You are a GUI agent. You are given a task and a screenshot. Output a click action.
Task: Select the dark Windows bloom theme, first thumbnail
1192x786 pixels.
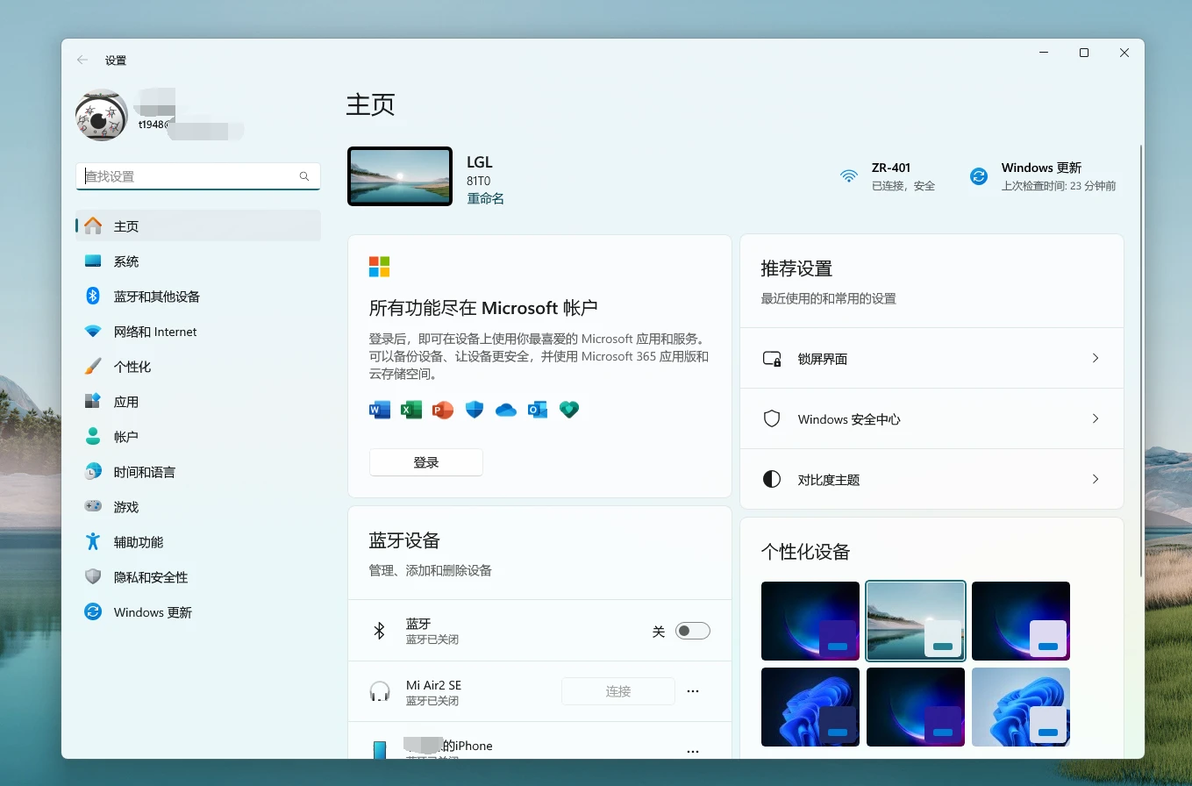click(810, 621)
